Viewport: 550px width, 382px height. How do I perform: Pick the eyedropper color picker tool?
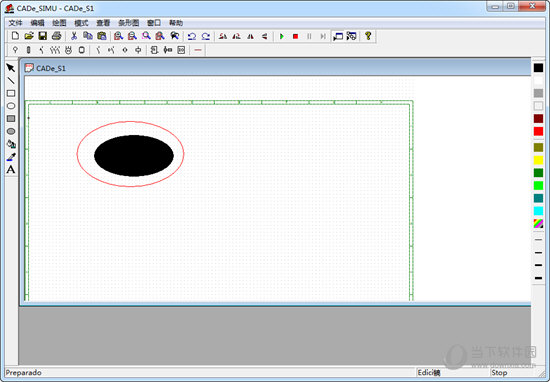pos(11,157)
